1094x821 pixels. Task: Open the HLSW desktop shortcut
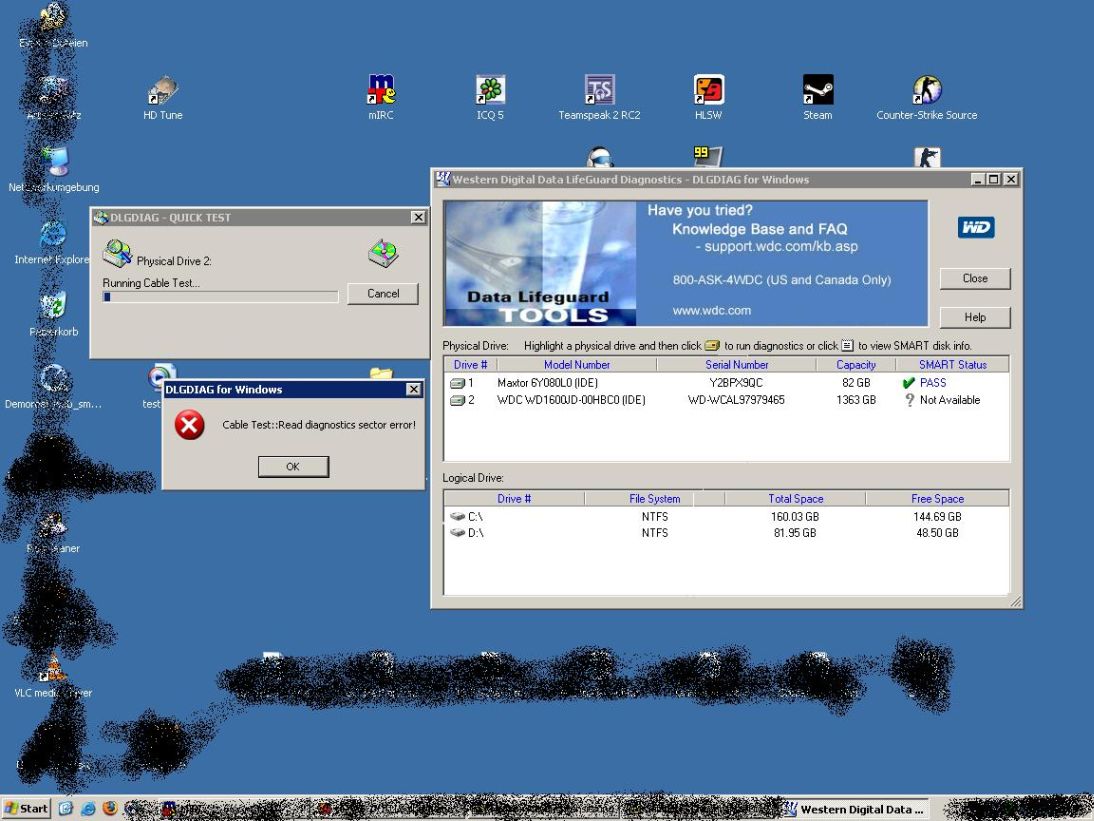pos(708,98)
